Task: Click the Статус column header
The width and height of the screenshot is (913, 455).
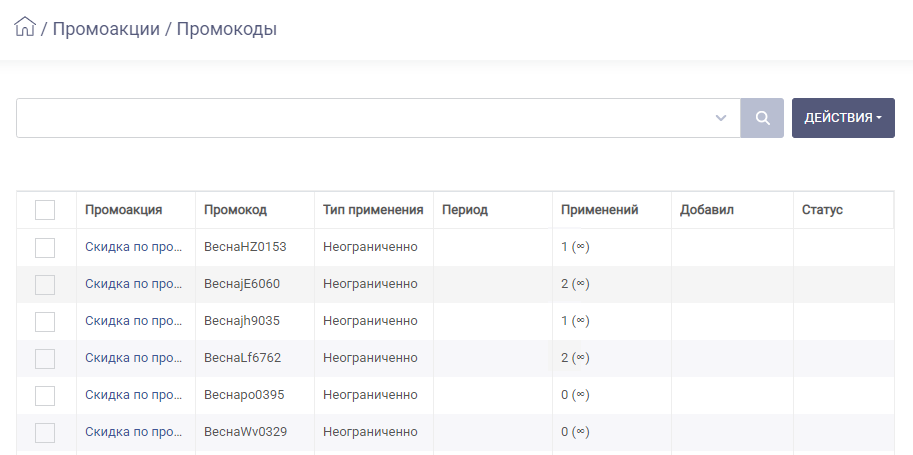Action: coord(822,210)
